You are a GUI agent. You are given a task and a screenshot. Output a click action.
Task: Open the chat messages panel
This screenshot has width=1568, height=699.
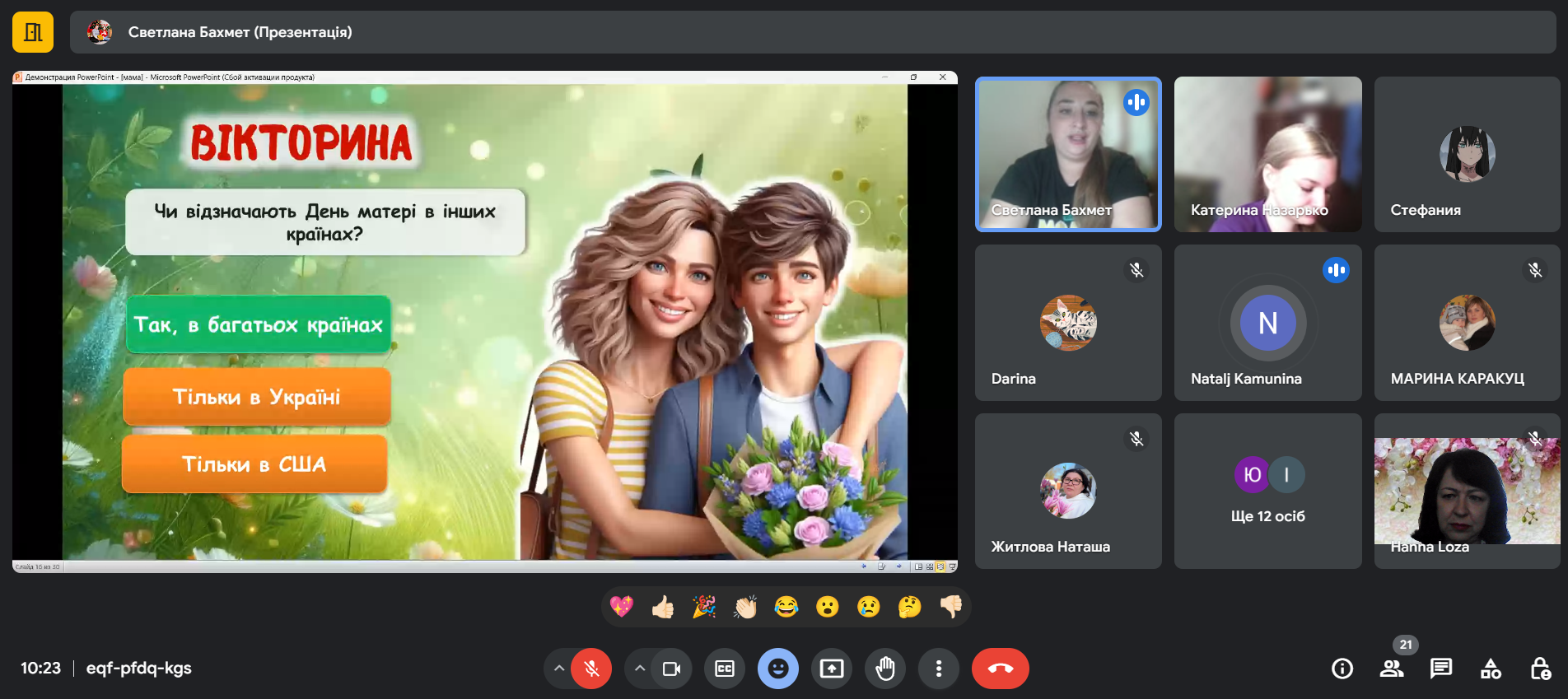1441,669
